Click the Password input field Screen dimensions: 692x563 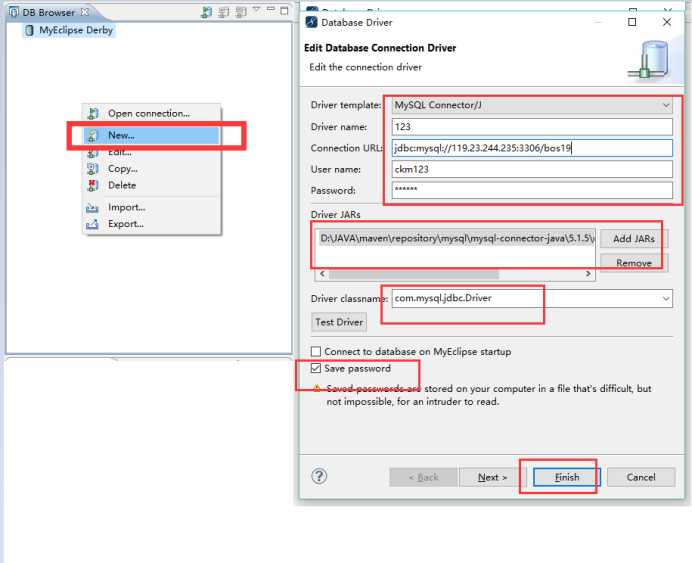click(532, 190)
